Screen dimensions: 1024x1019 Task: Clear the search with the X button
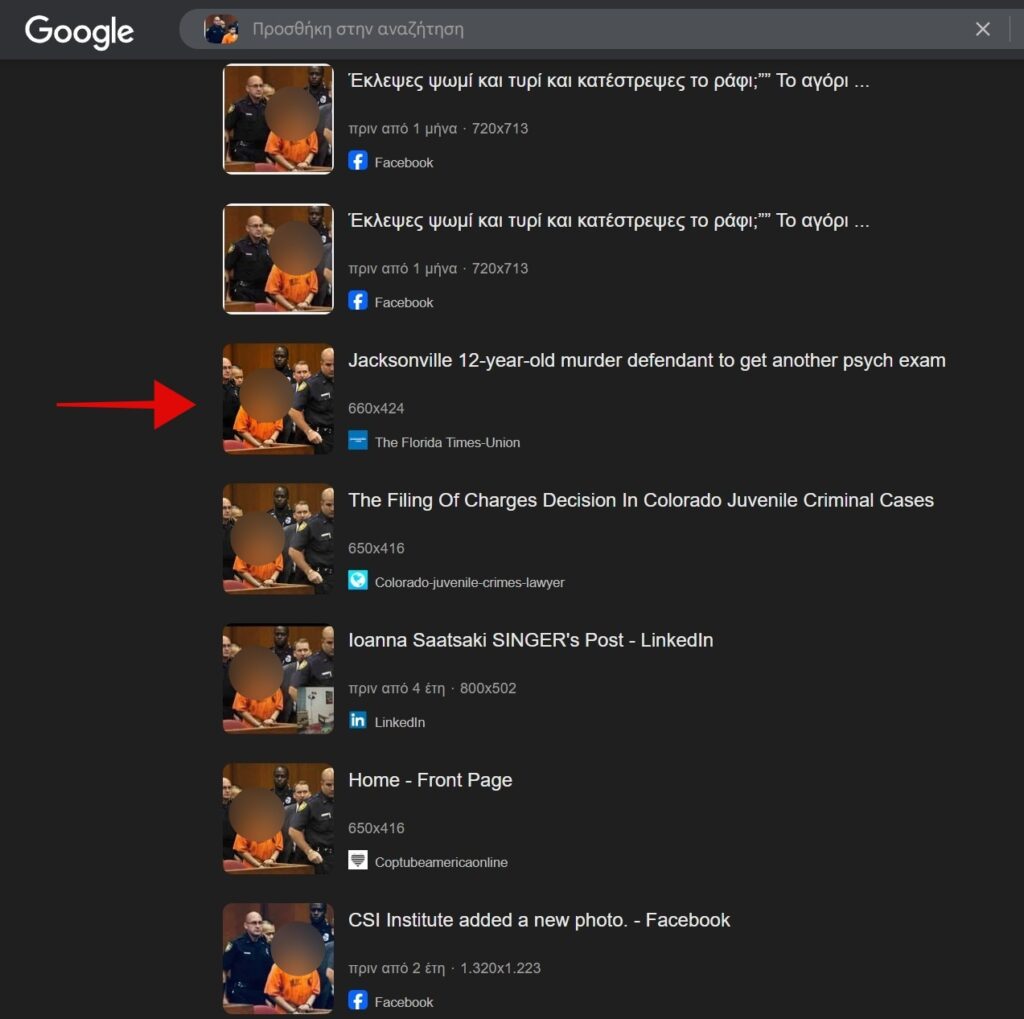(x=982, y=29)
